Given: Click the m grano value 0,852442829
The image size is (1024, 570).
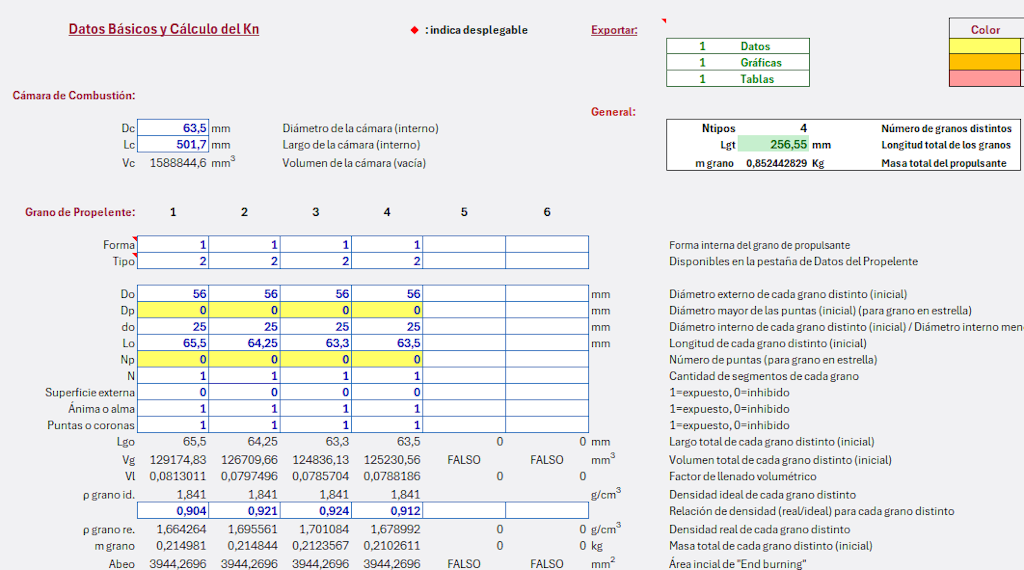Looking at the screenshot, I should pyautogui.click(x=776, y=163).
